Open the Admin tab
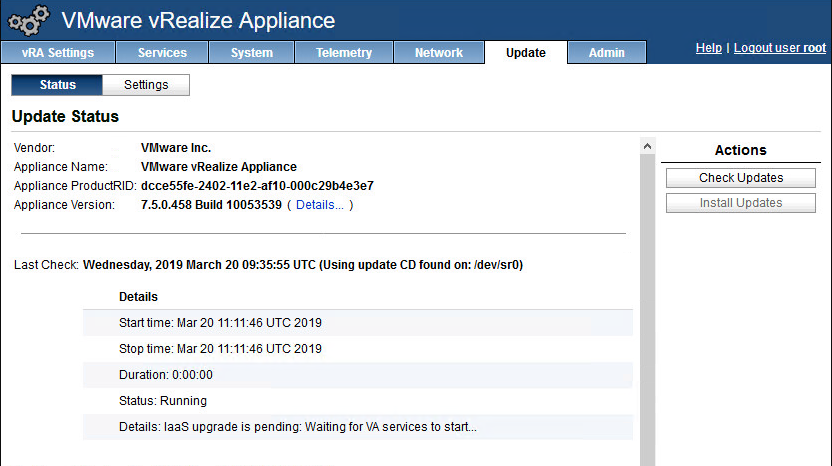The width and height of the screenshot is (832, 466). click(x=607, y=53)
